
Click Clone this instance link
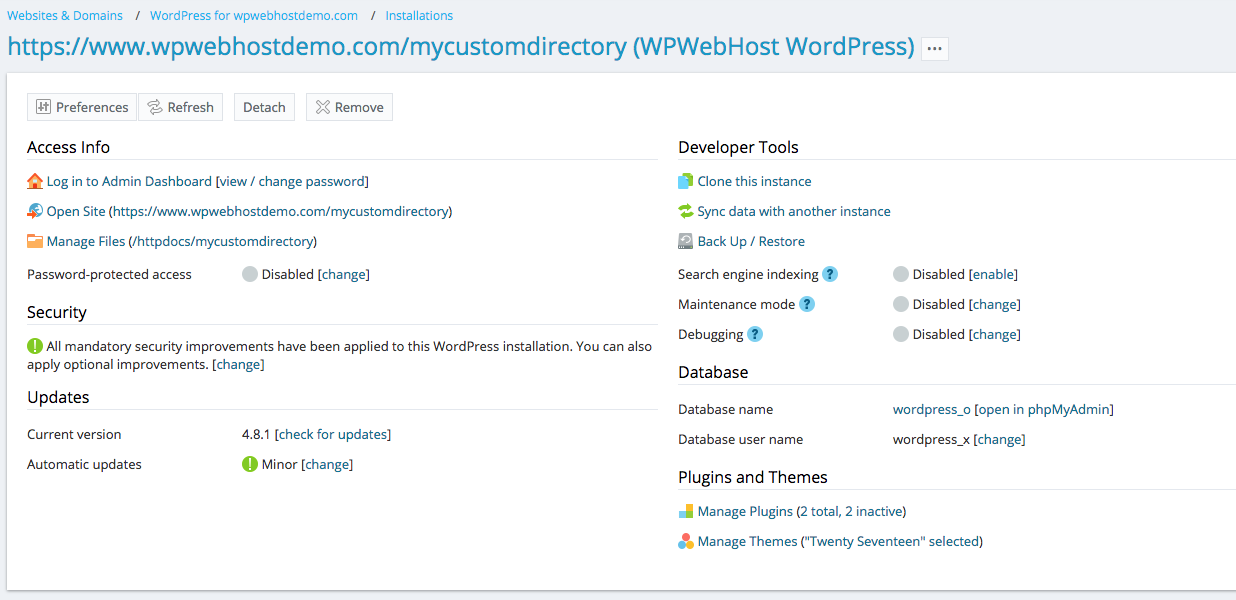coord(755,181)
